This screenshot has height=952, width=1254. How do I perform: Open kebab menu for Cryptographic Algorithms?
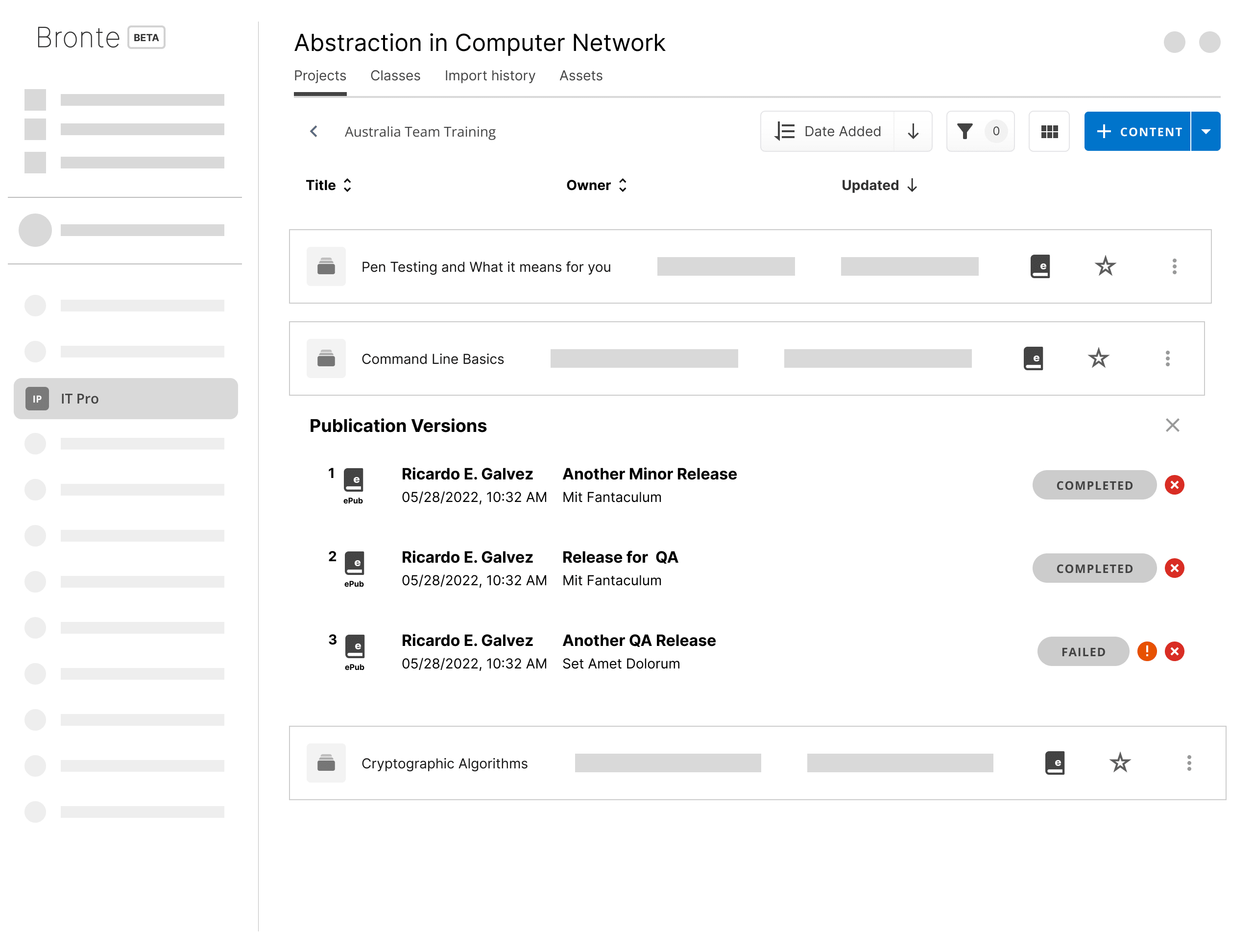point(1189,763)
